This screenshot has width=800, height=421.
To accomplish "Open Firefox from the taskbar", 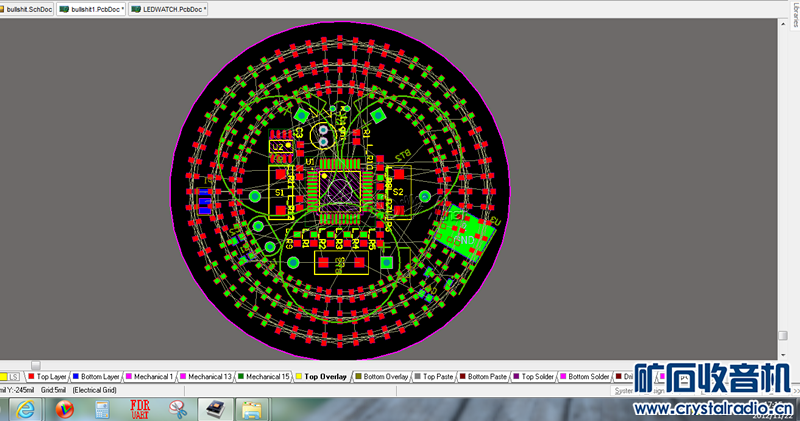I will coord(65,409).
